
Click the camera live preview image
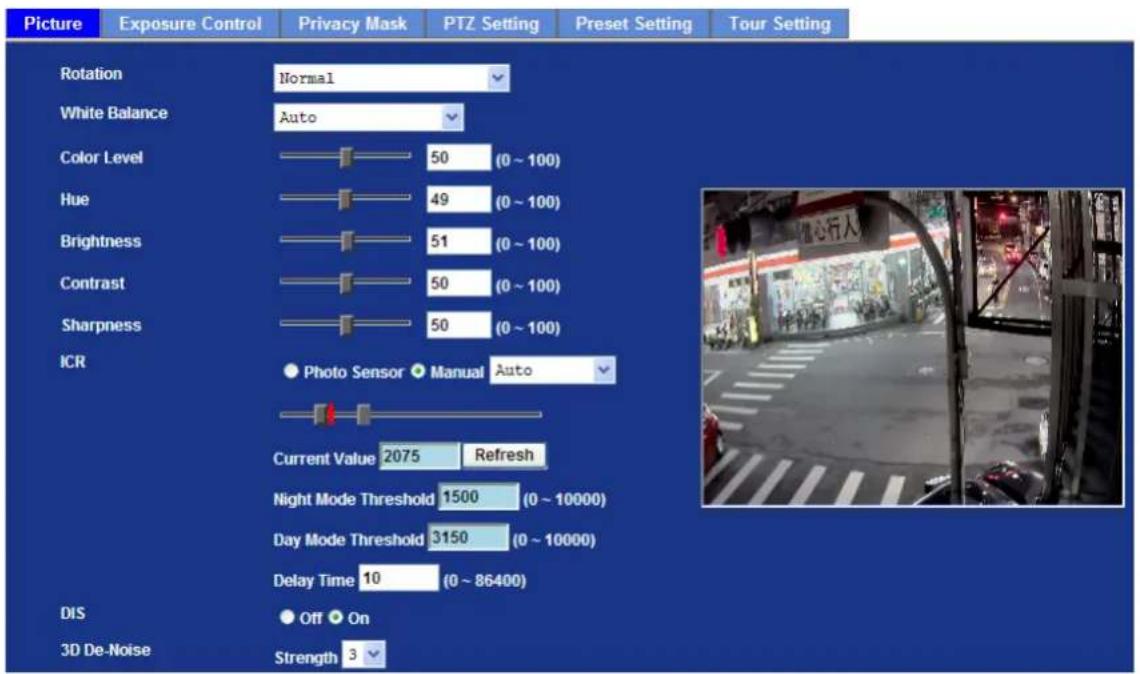click(912, 348)
